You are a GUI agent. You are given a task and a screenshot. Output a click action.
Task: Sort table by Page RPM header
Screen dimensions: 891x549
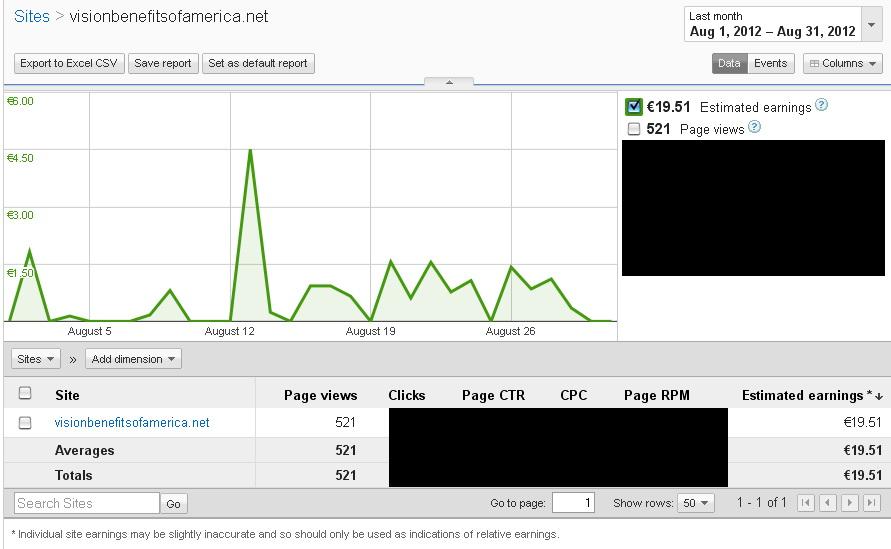click(x=657, y=396)
